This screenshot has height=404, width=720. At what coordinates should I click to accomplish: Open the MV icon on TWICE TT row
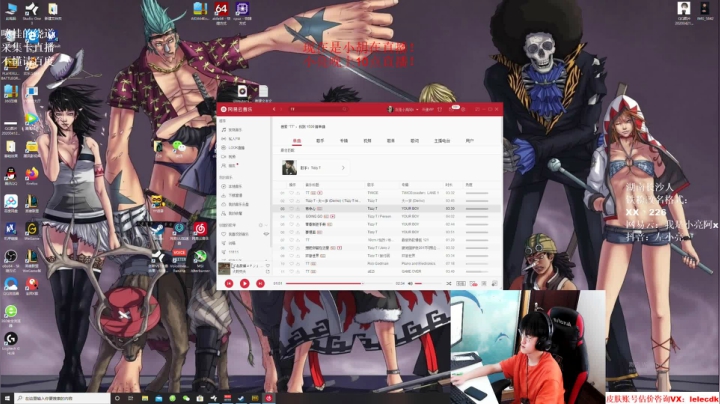[x=320, y=193]
